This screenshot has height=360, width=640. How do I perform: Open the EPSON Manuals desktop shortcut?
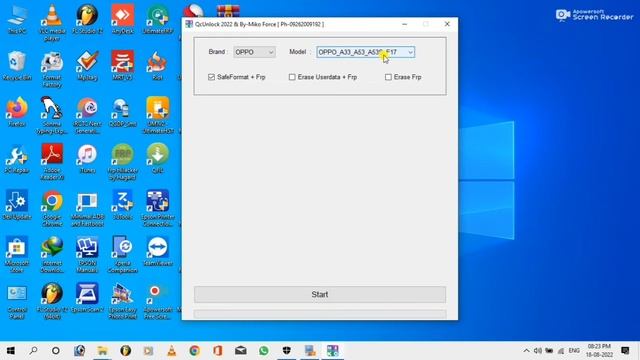coord(87,255)
